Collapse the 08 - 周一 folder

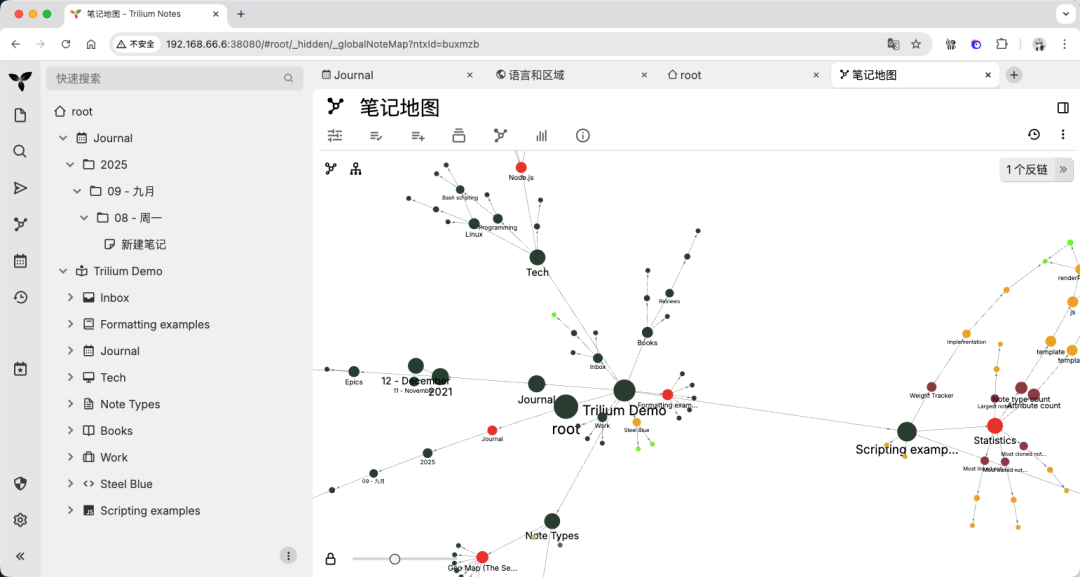click(x=84, y=218)
